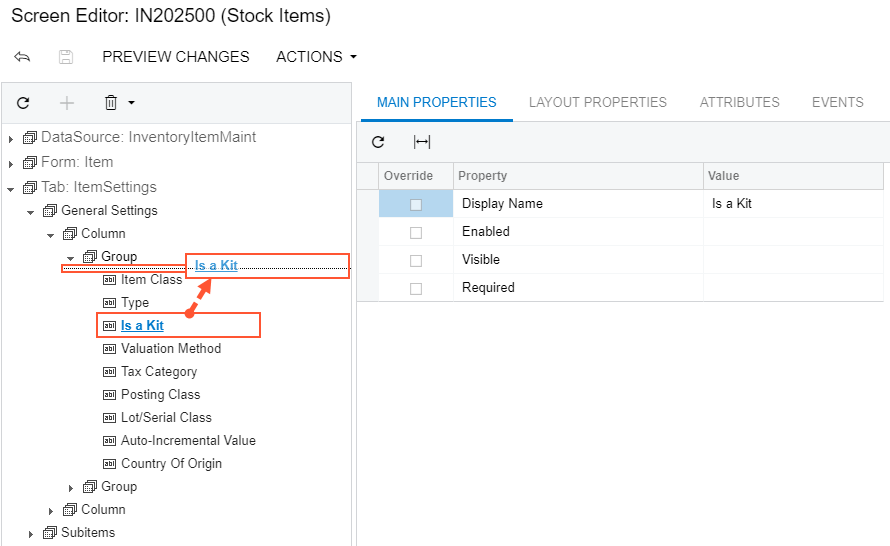Tick the Required override checkbox
This screenshot has height=546, width=890.
[x=416, y=288]
